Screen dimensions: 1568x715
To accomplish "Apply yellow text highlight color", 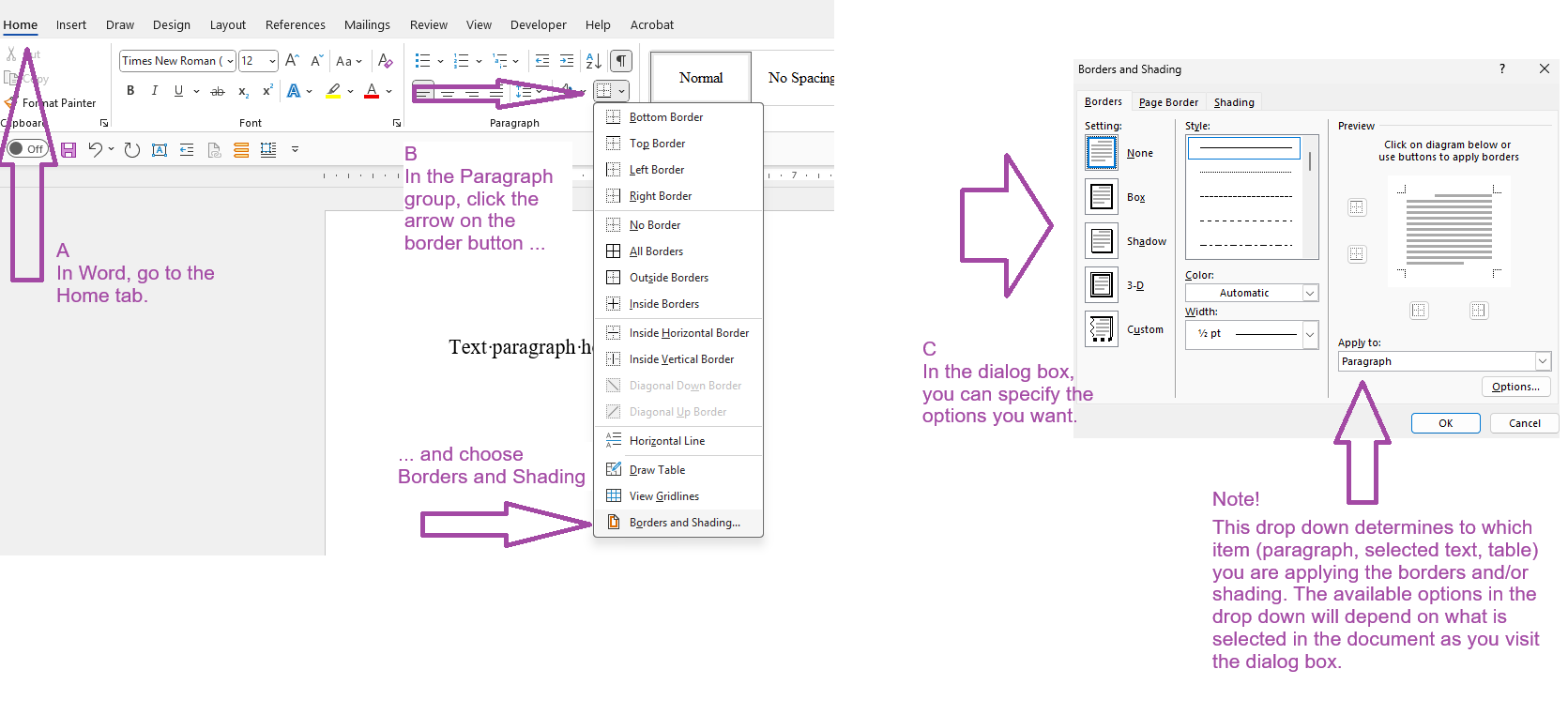I will click(x=333, y=91).
